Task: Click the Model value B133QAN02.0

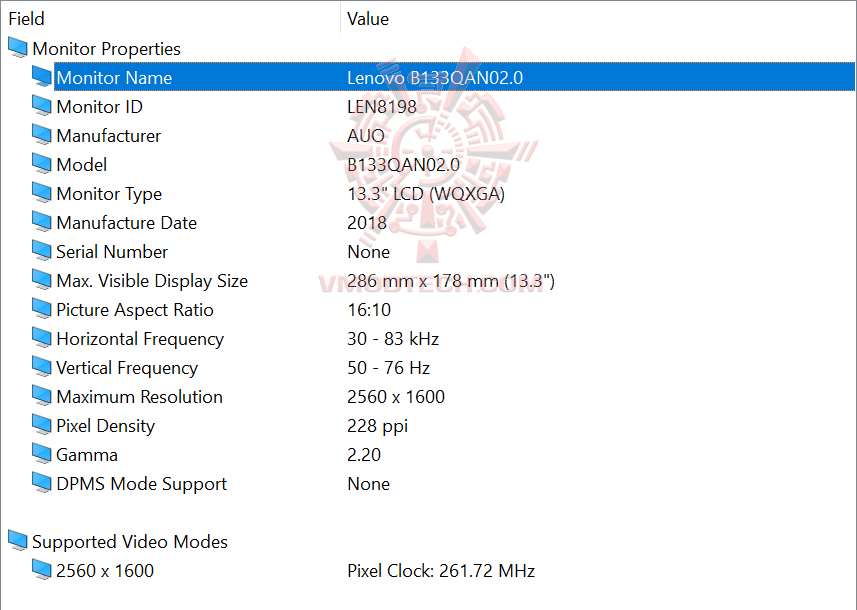Action: [403, 165]
